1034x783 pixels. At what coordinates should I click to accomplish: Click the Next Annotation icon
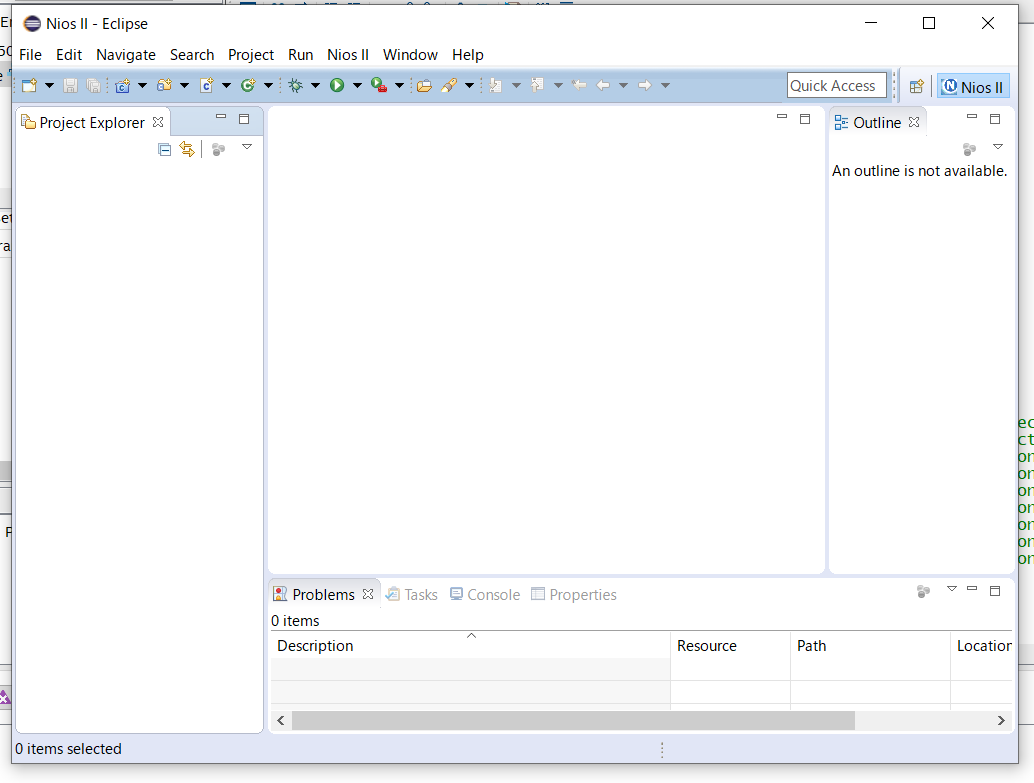coord(496,85)
